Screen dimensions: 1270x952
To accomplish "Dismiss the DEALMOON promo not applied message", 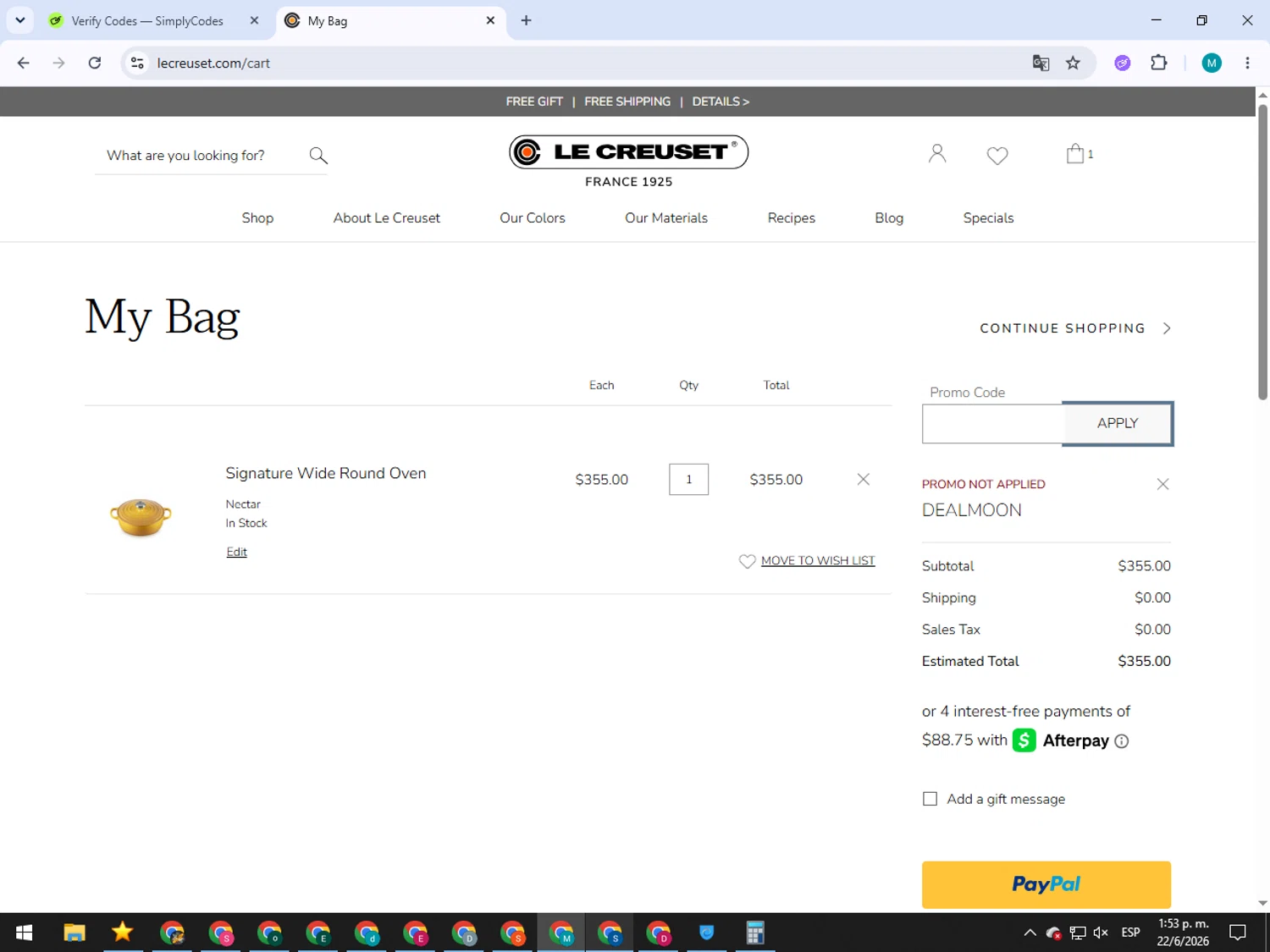I will [x=1162, y=484].
